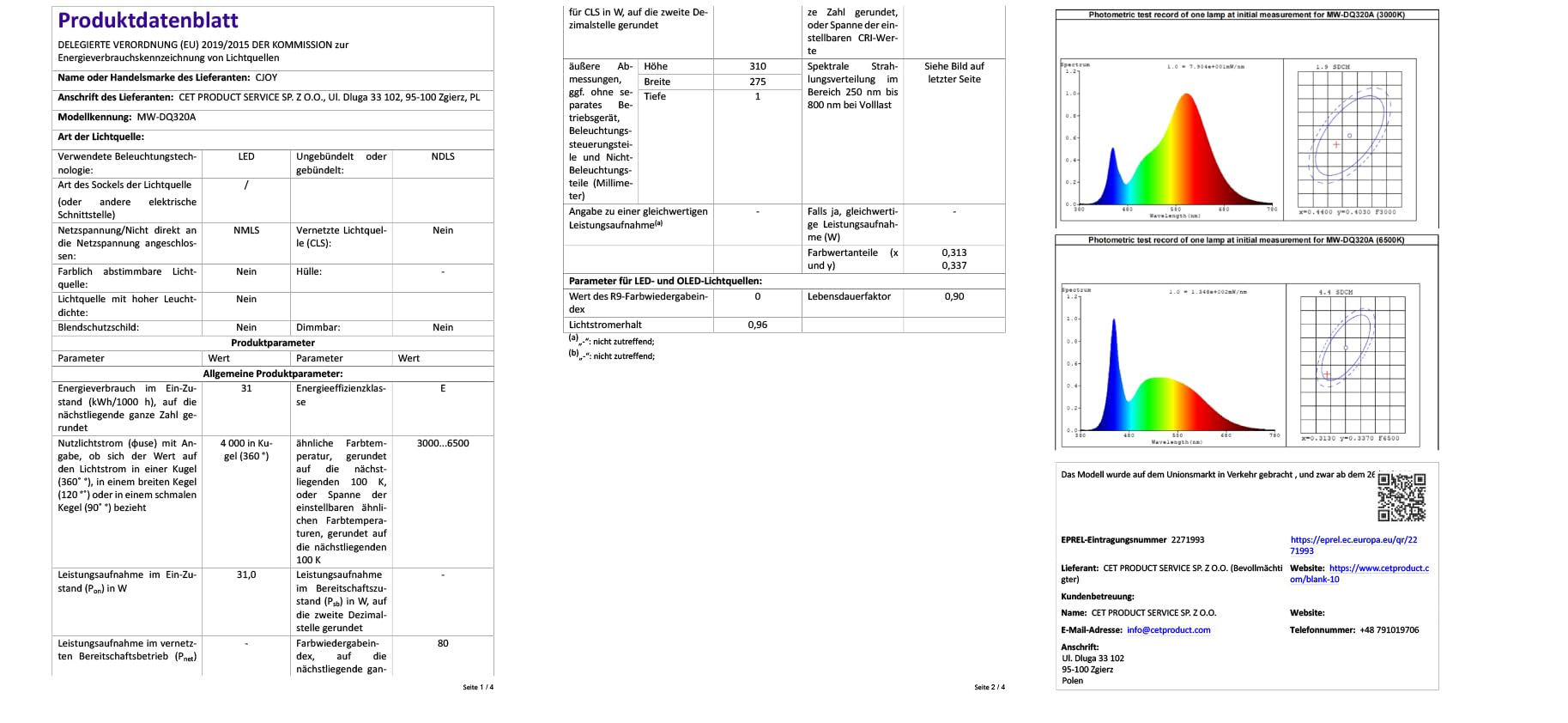This screenshot has width=1568, height=723.
Task: Click the 'Seite 1 / 4' page label
Action: click(478, 687)
